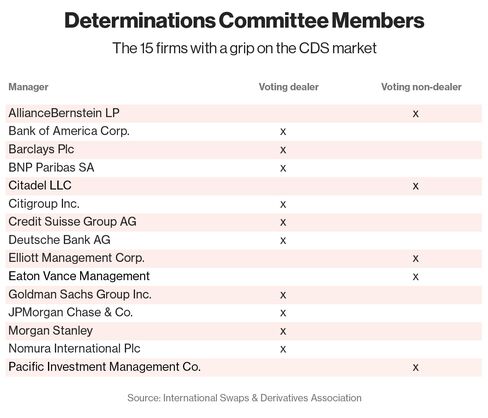Click the x beside Credit Suisse Group AG
488x418 pixels.
(x=283, y=222)
